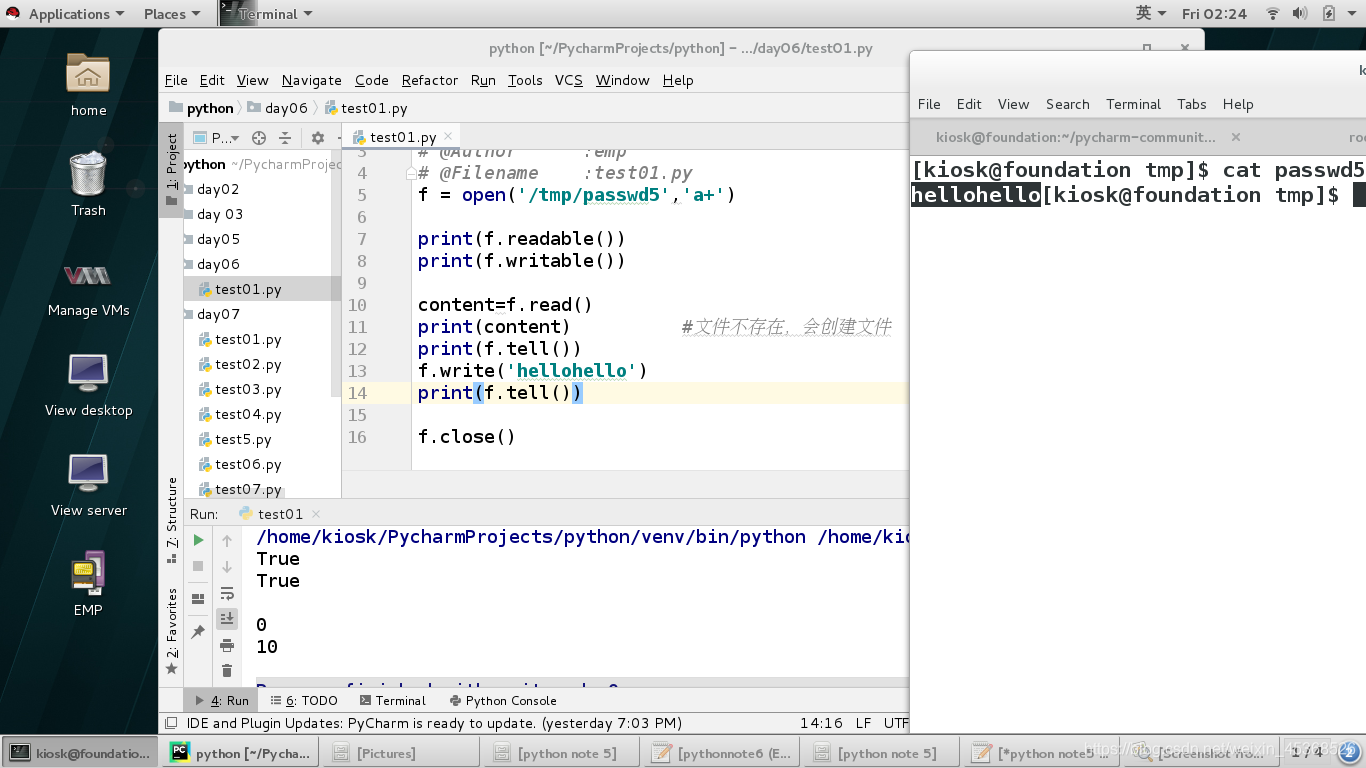Toggle the 2: Favorites tool window strip
The height and width of the screenshot is (768, 1366).
[171, 630]
